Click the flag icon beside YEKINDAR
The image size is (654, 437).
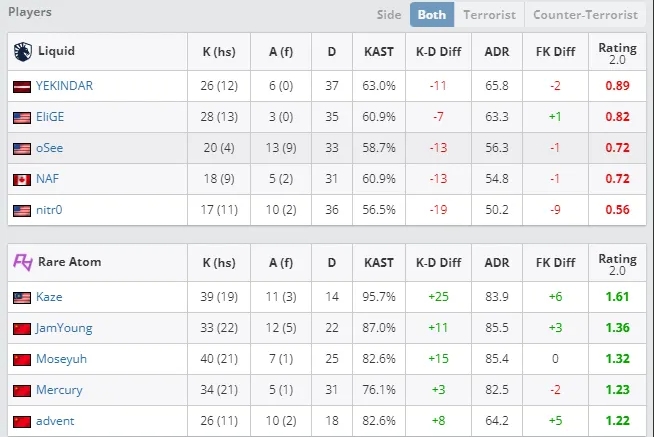tap(22, 86)
